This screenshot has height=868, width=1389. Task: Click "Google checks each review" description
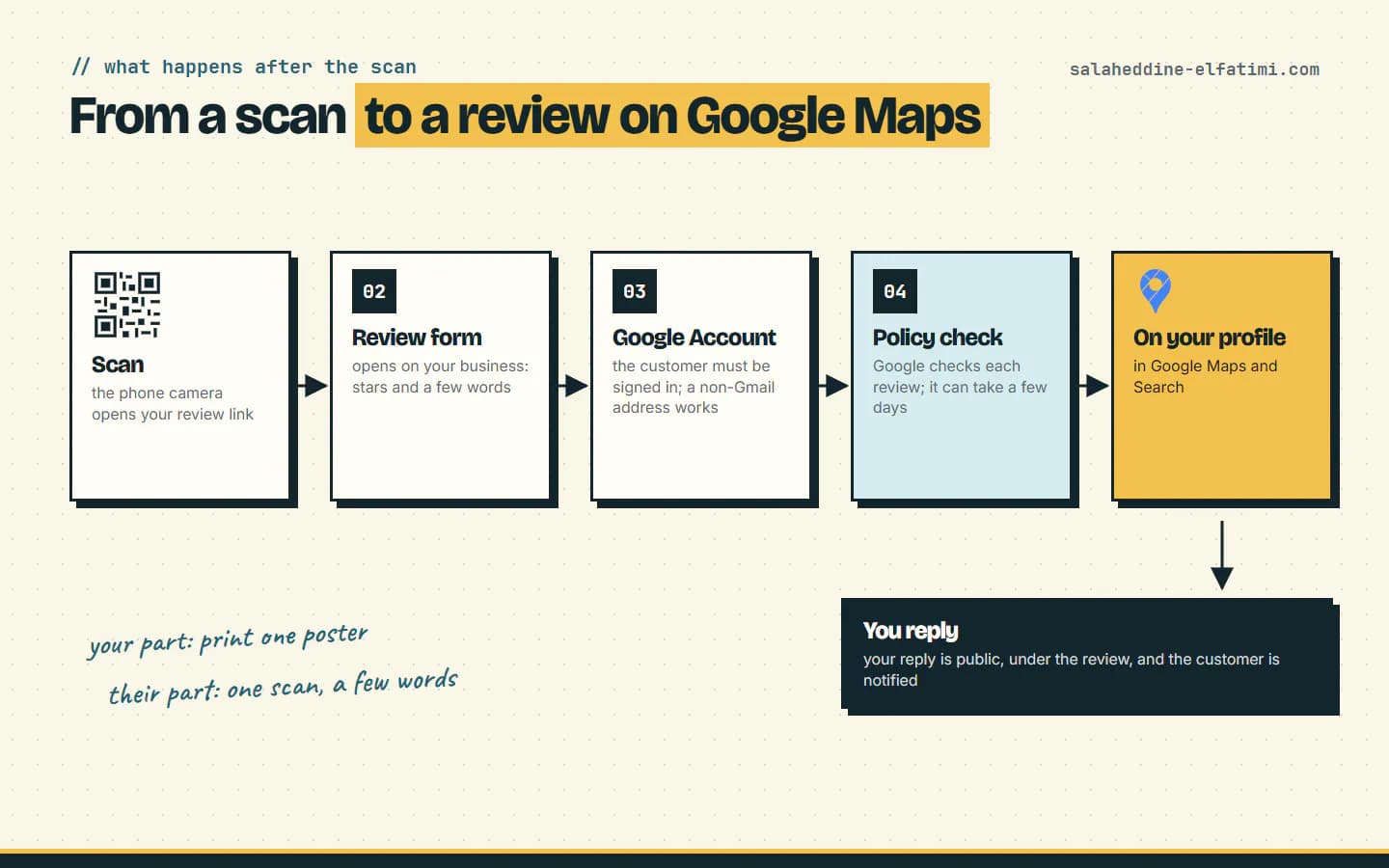[x=960, y=387]
